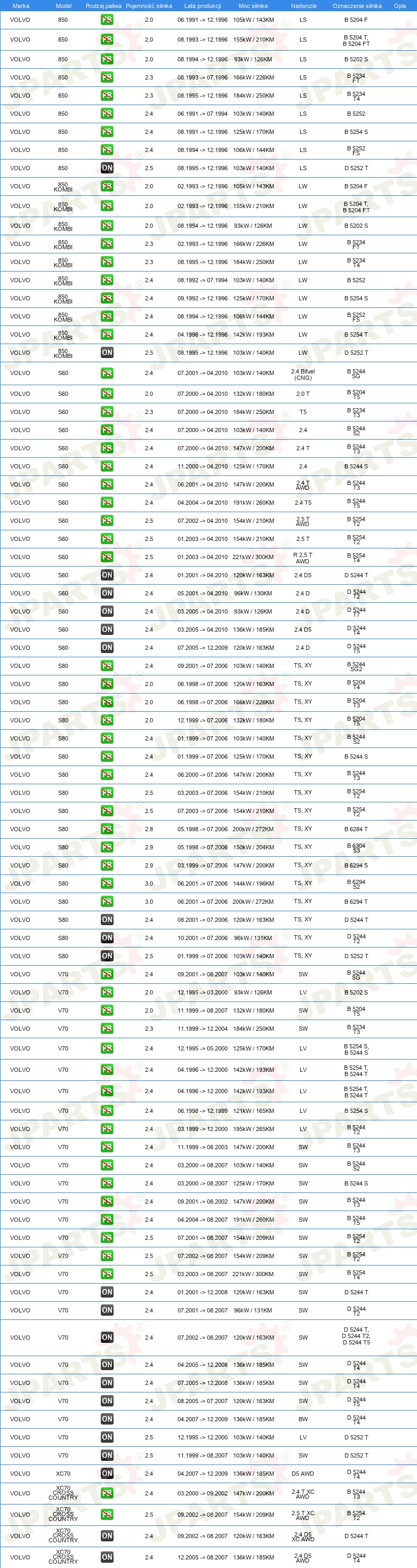Image resolution: width=417 pixels, height=1568 pixels.
Task: Click the '09.2001 -> 08.2002' production years cell
Action: 203,1201
